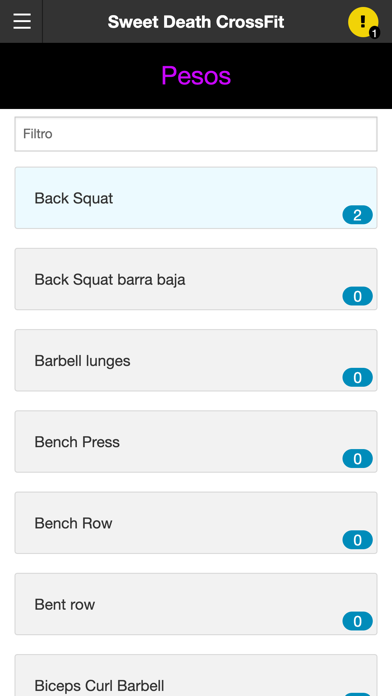
Task: Click the Back Squat label text
Action: tap(74, 198)
